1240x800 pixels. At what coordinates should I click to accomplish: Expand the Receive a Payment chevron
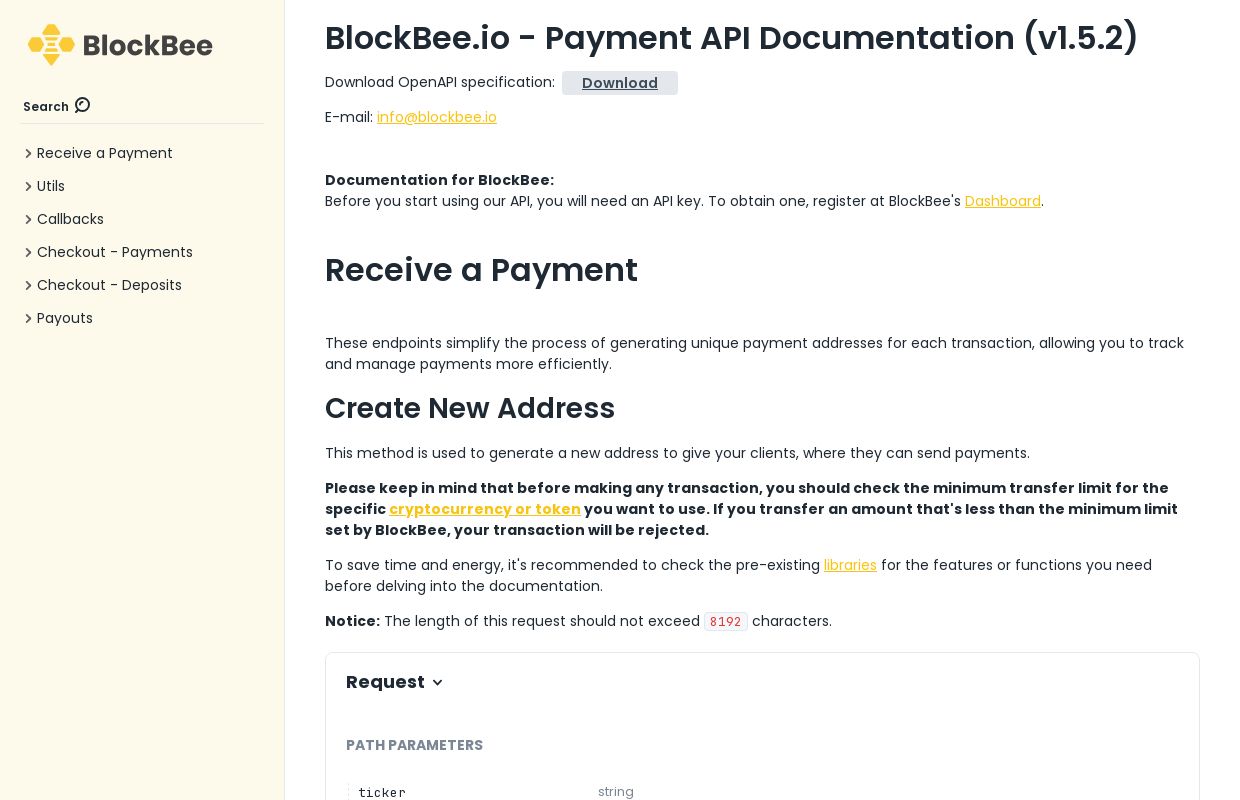point(28,154)
